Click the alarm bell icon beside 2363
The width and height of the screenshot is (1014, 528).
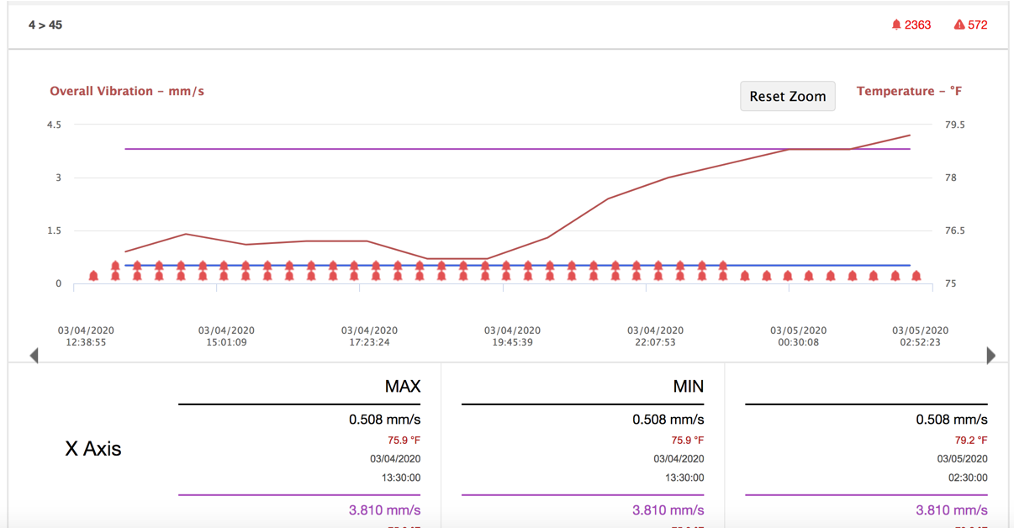(x=896, y=25)
